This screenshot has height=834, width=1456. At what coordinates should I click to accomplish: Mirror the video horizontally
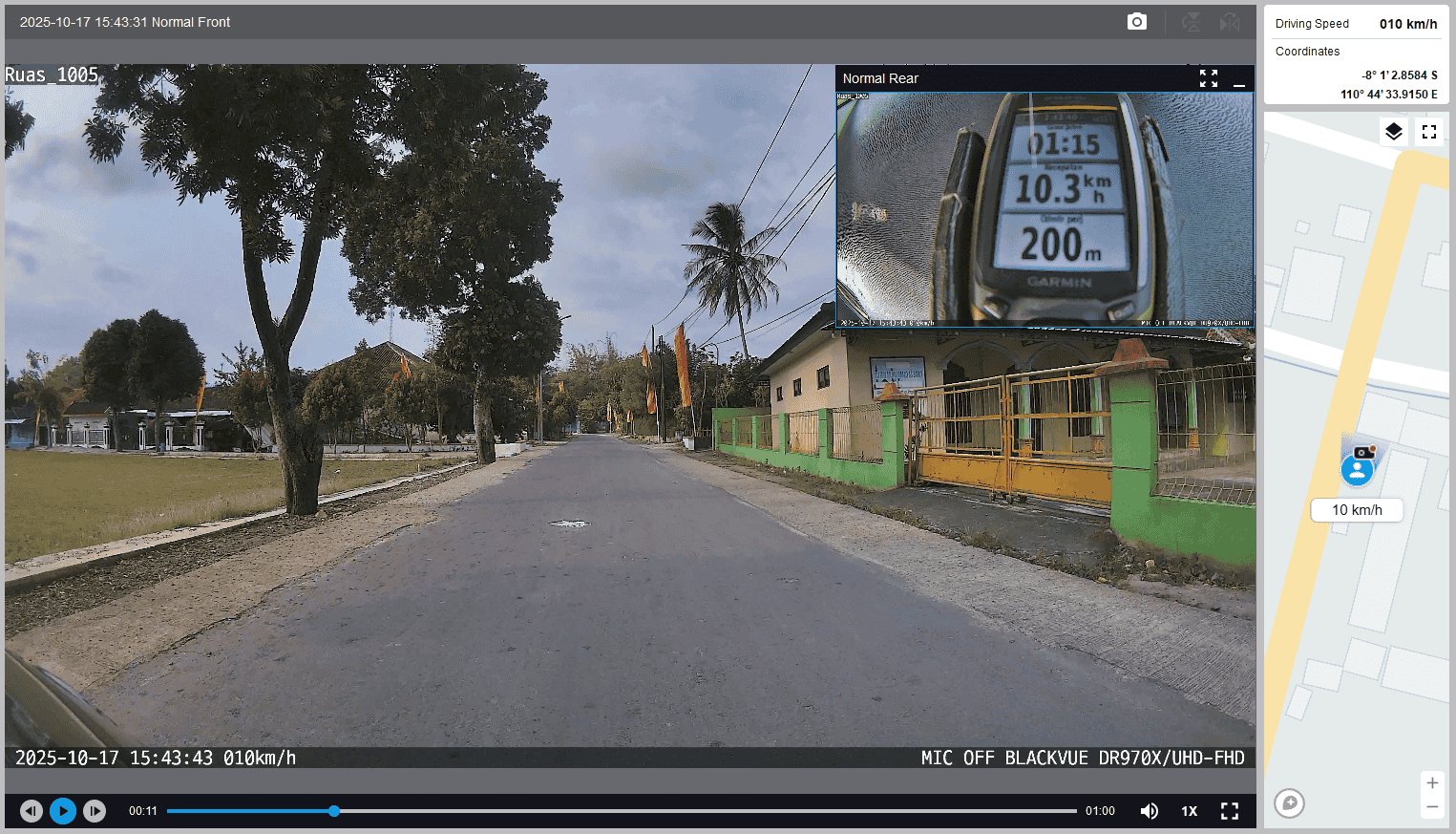[1230, 22]
